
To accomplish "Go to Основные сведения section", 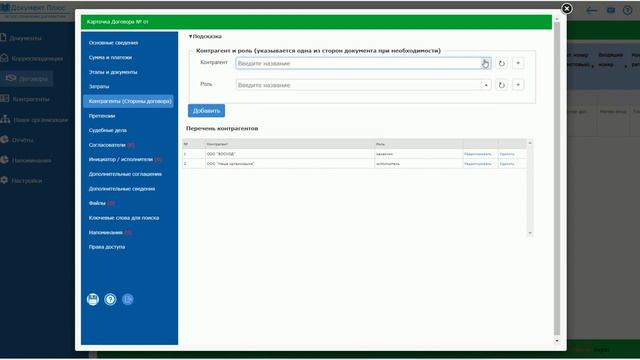I will point(113,43).
